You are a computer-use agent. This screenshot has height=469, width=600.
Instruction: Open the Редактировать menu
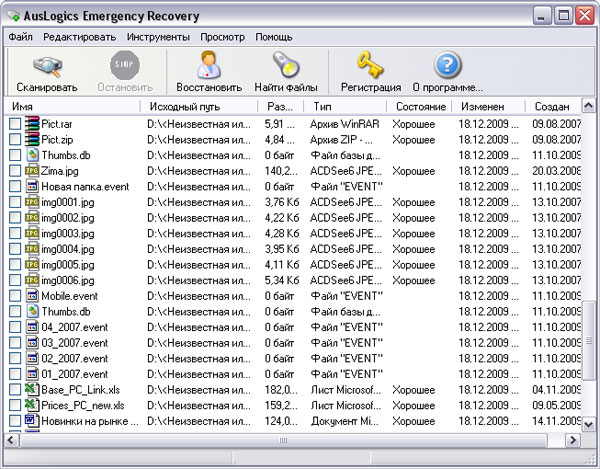(x=80, y=37)
